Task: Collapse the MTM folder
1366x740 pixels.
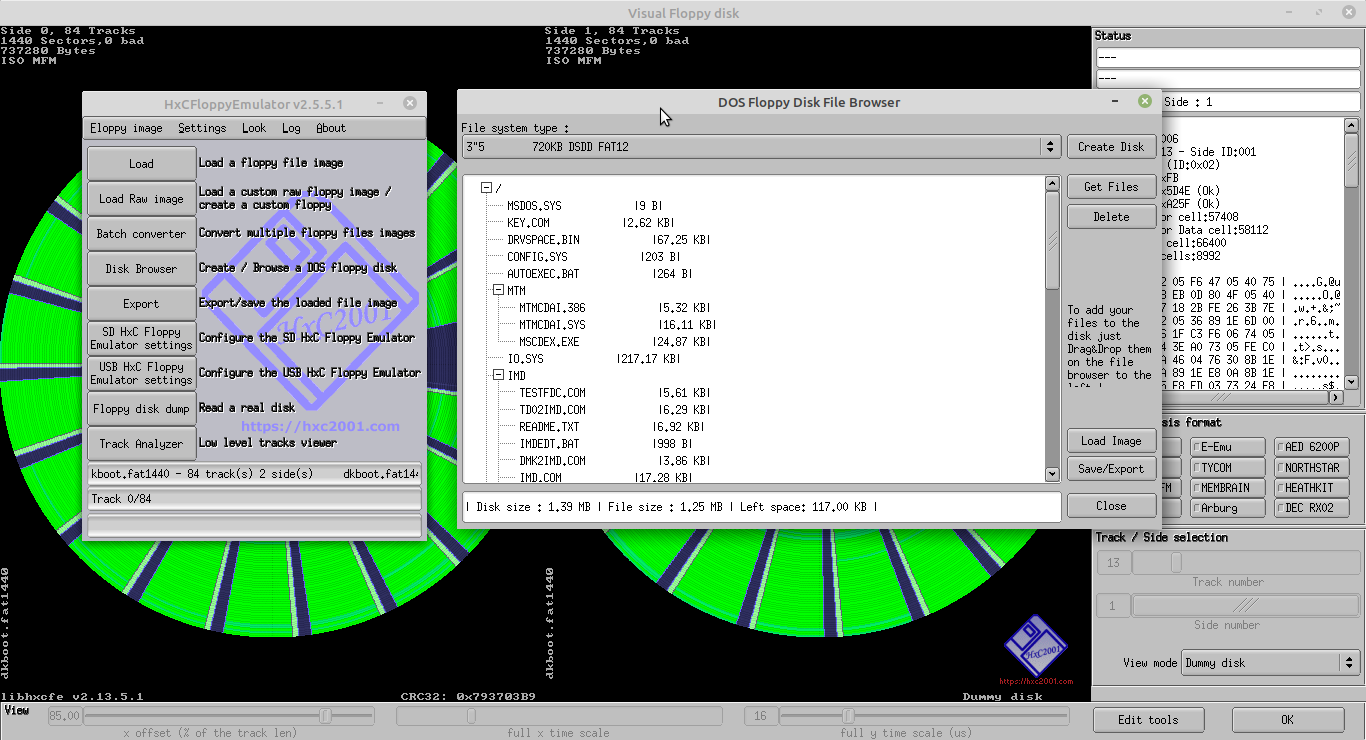Action: 499,290
